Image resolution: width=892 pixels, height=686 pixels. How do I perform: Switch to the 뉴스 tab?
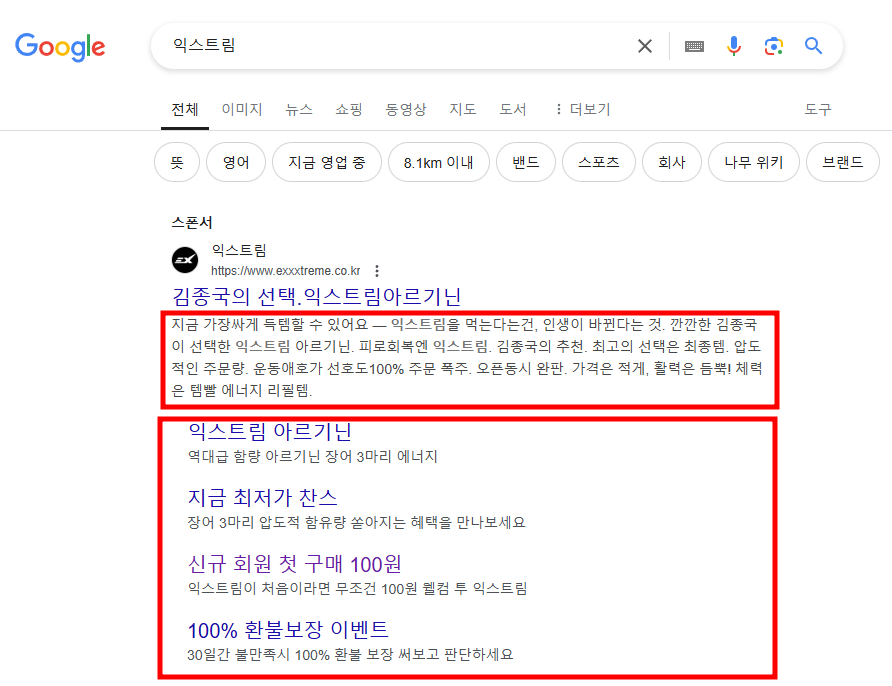[x=299, y=109]
